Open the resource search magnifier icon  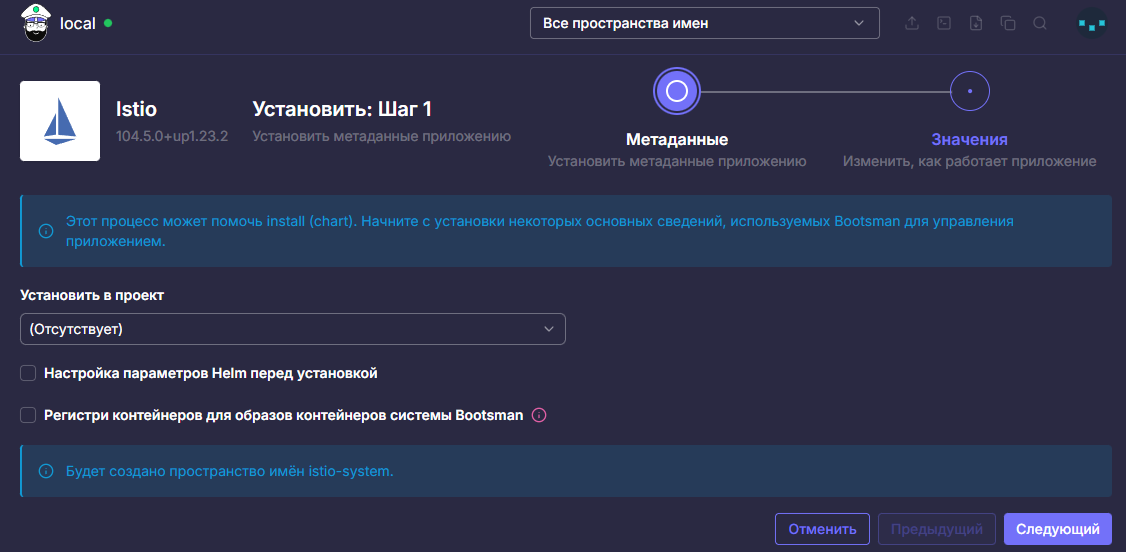pyautogui.click(x=1039, y=23)
